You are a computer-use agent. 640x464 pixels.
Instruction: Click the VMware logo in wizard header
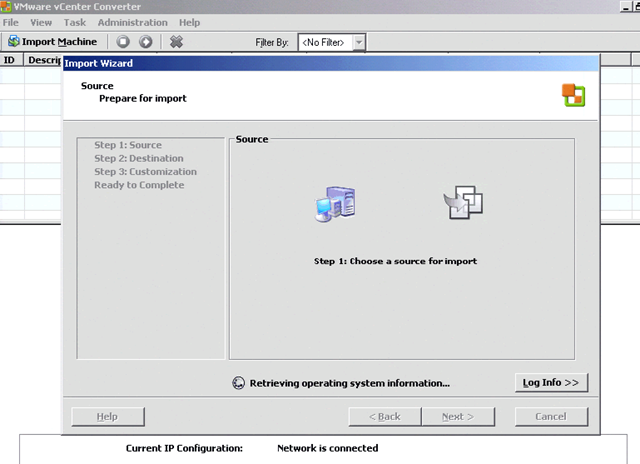click(573, 95)
